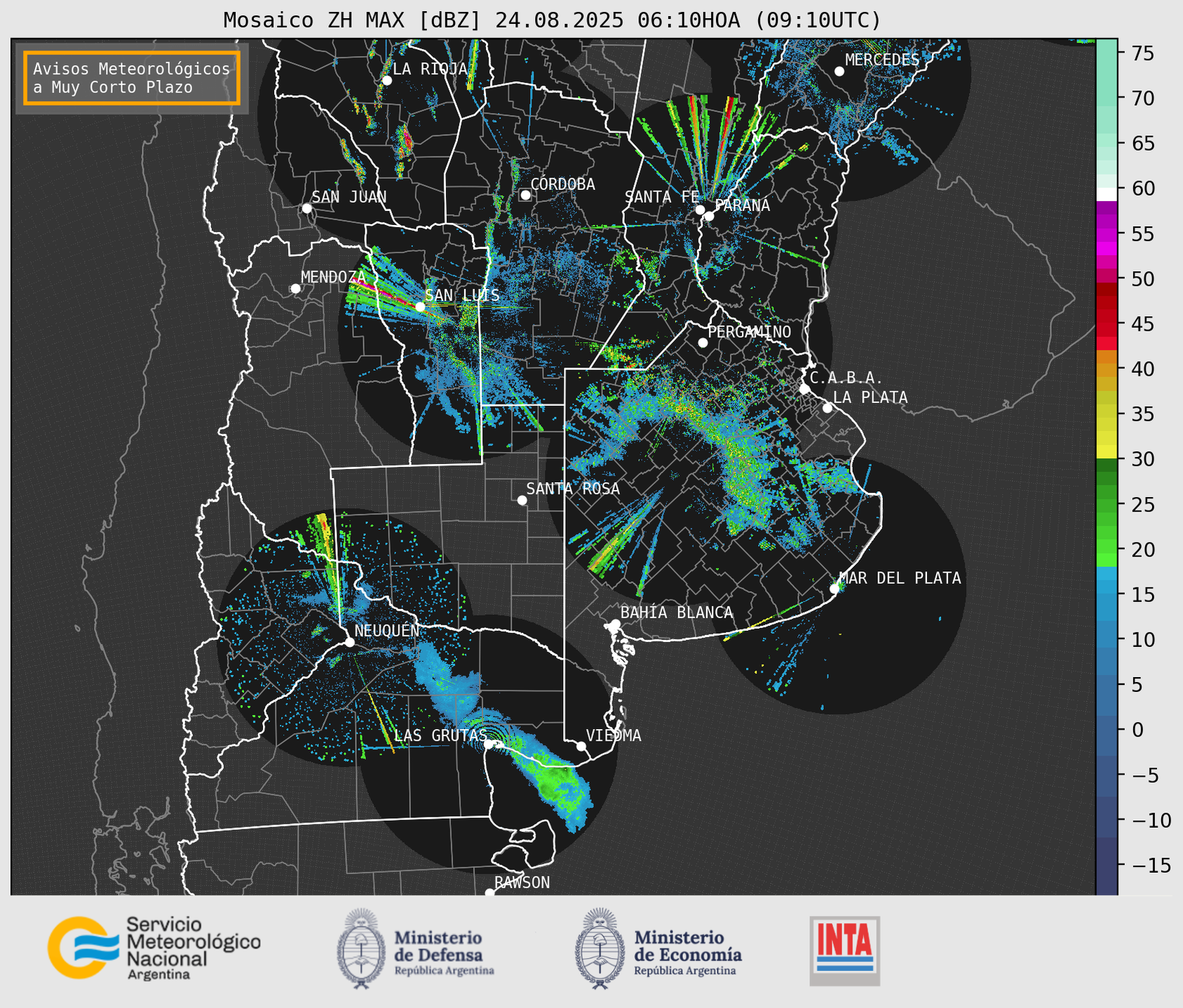Click the INTA logo
The height and width of the screenshot is (1008, 1183).
(844, 951)
